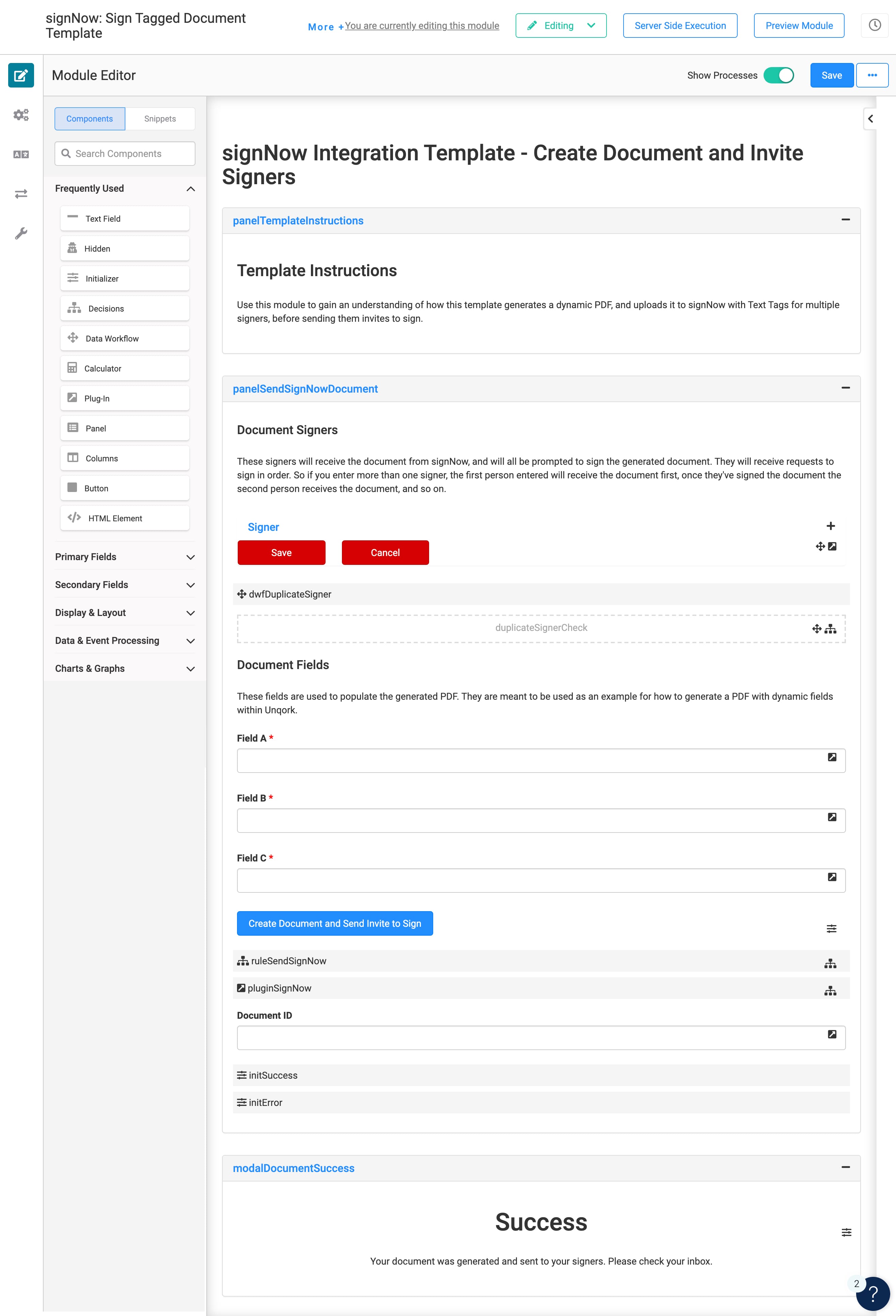Add the Calculator component
896x1316 pixels.
(x=125, y=369)
